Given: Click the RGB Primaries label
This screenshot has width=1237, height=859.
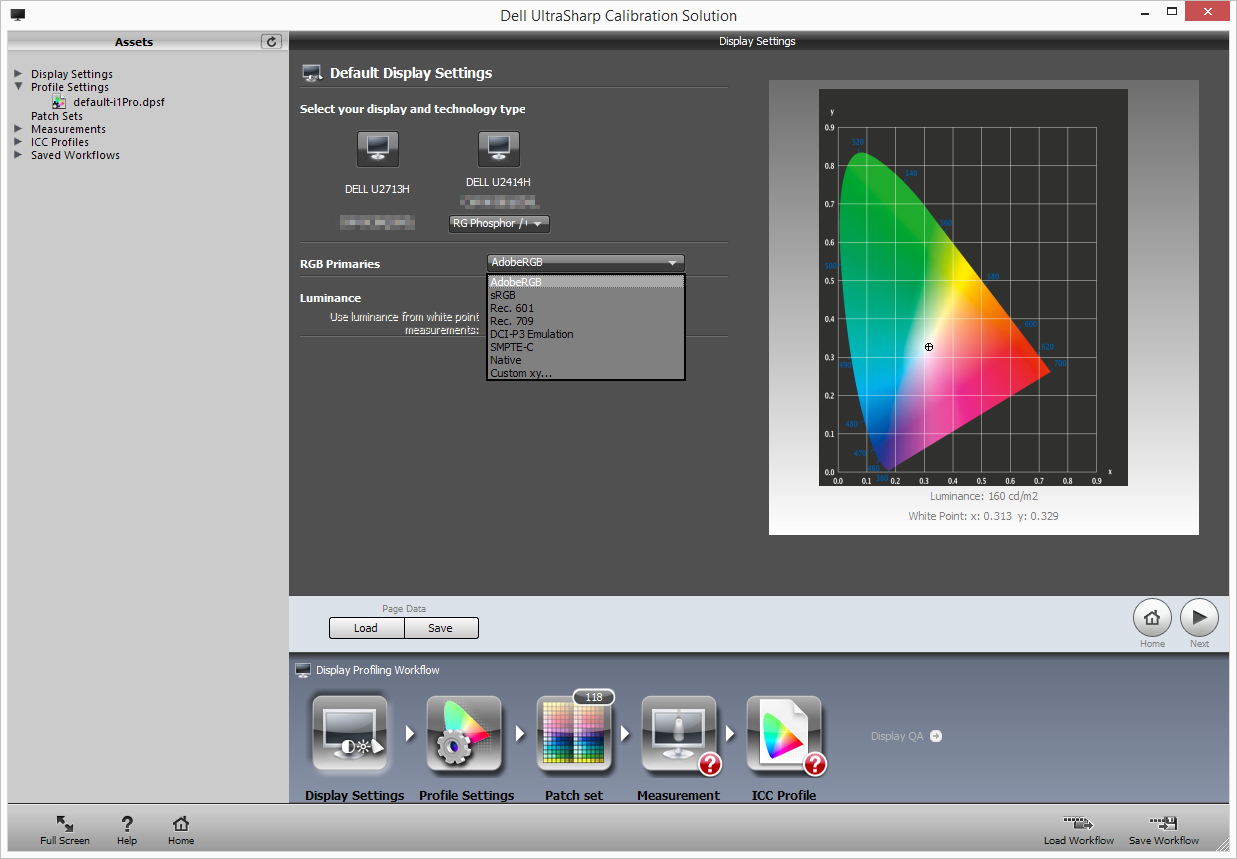Looking at the screenshot, I should [x=340, y=264].
